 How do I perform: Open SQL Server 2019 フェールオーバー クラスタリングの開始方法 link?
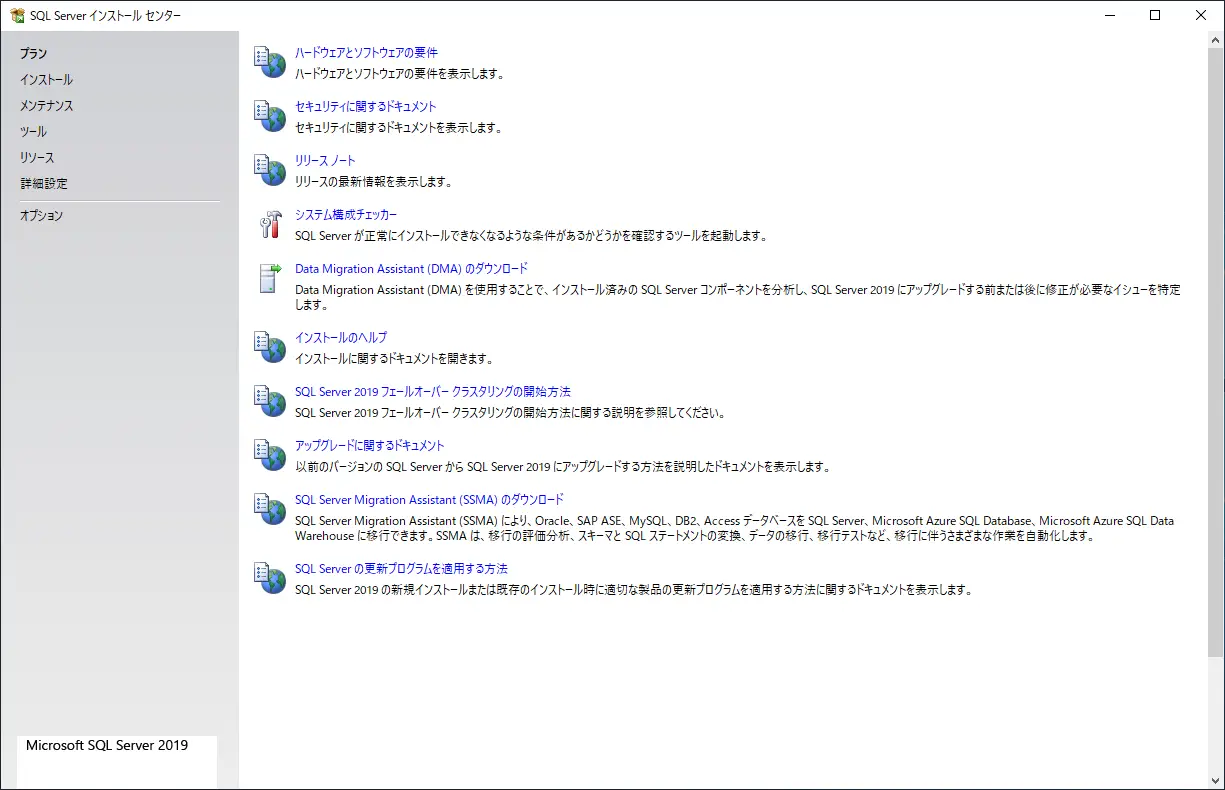(433, 391)
